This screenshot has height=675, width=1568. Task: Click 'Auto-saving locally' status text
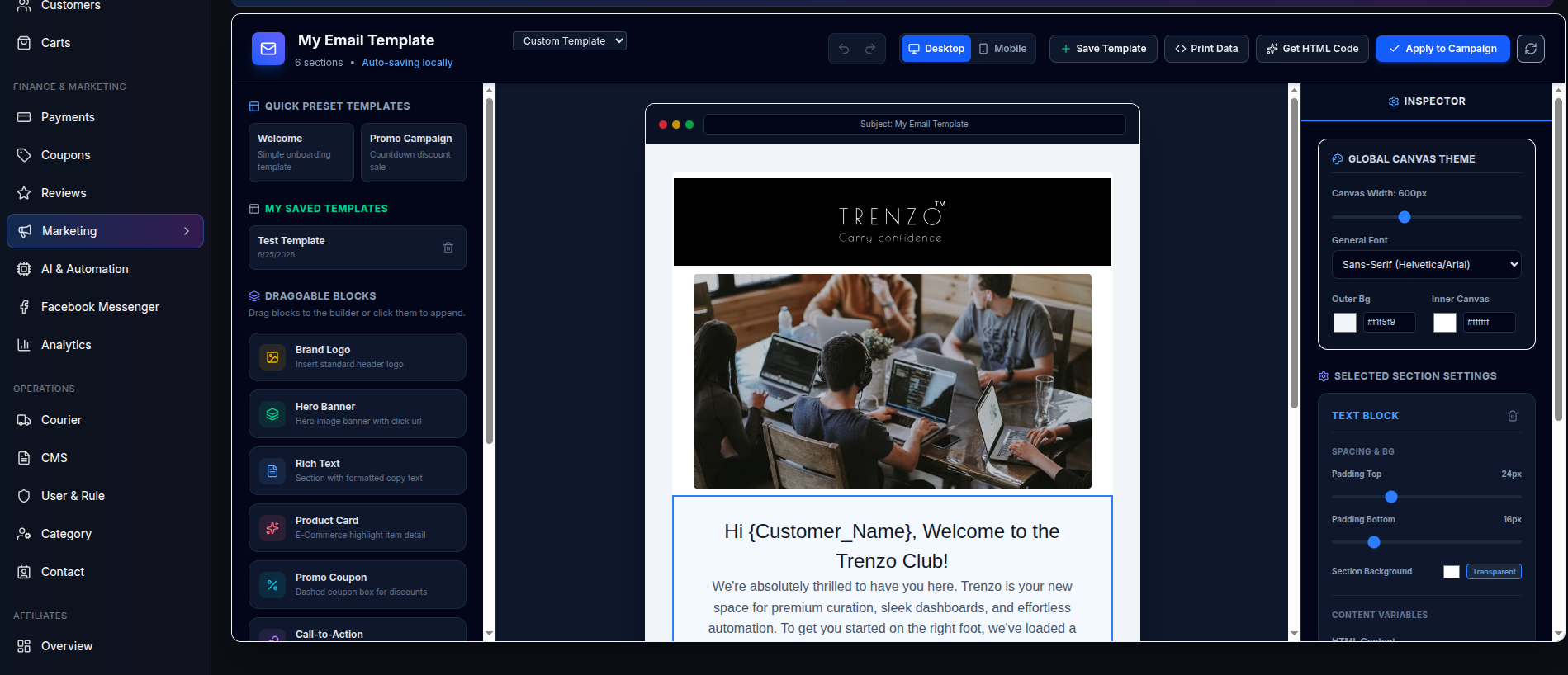pos(407,63)
